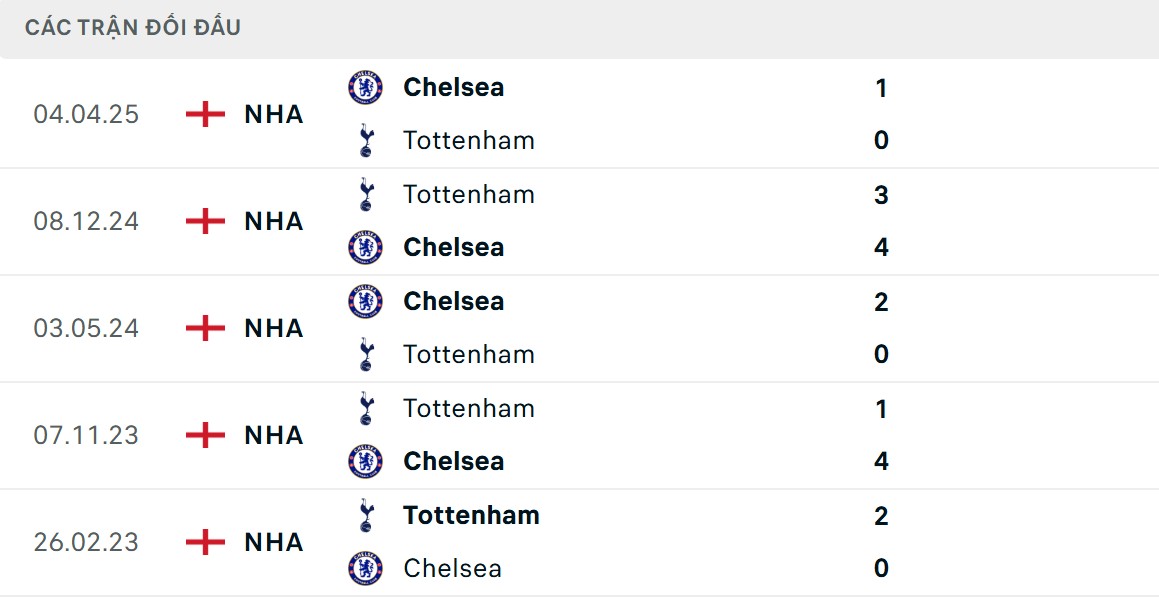The height and width of the screenshot is (614, 1159).
Task: Open Chelsea team link in 03.05.24 match
Action: point(453,301)
